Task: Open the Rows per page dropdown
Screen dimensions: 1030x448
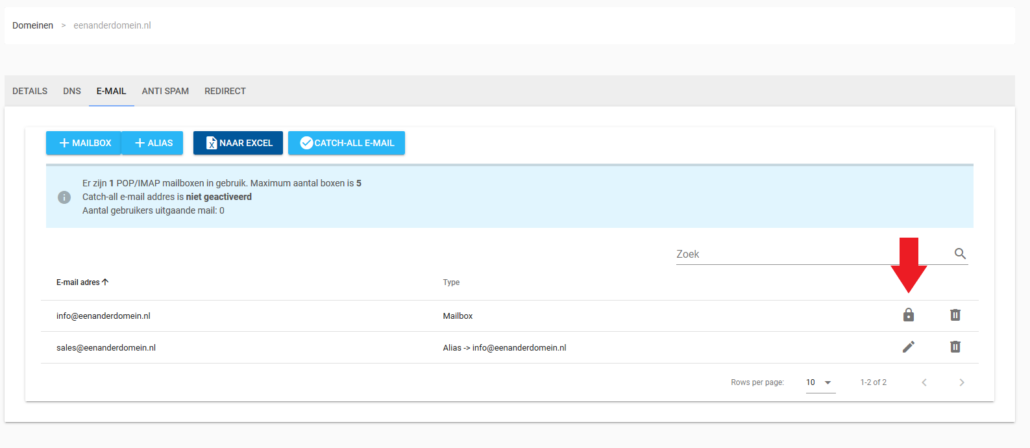Action: click(819, 382)
